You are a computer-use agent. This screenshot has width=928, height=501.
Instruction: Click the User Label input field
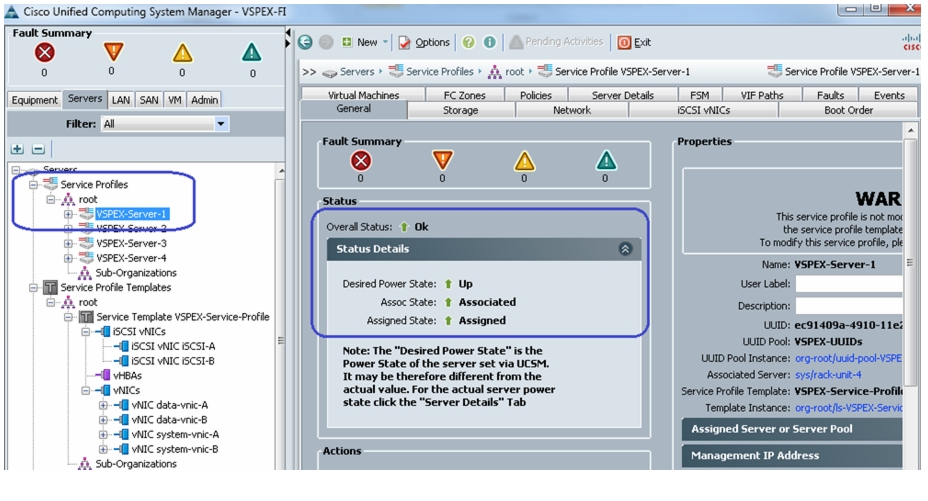click(x=849, y=284)
